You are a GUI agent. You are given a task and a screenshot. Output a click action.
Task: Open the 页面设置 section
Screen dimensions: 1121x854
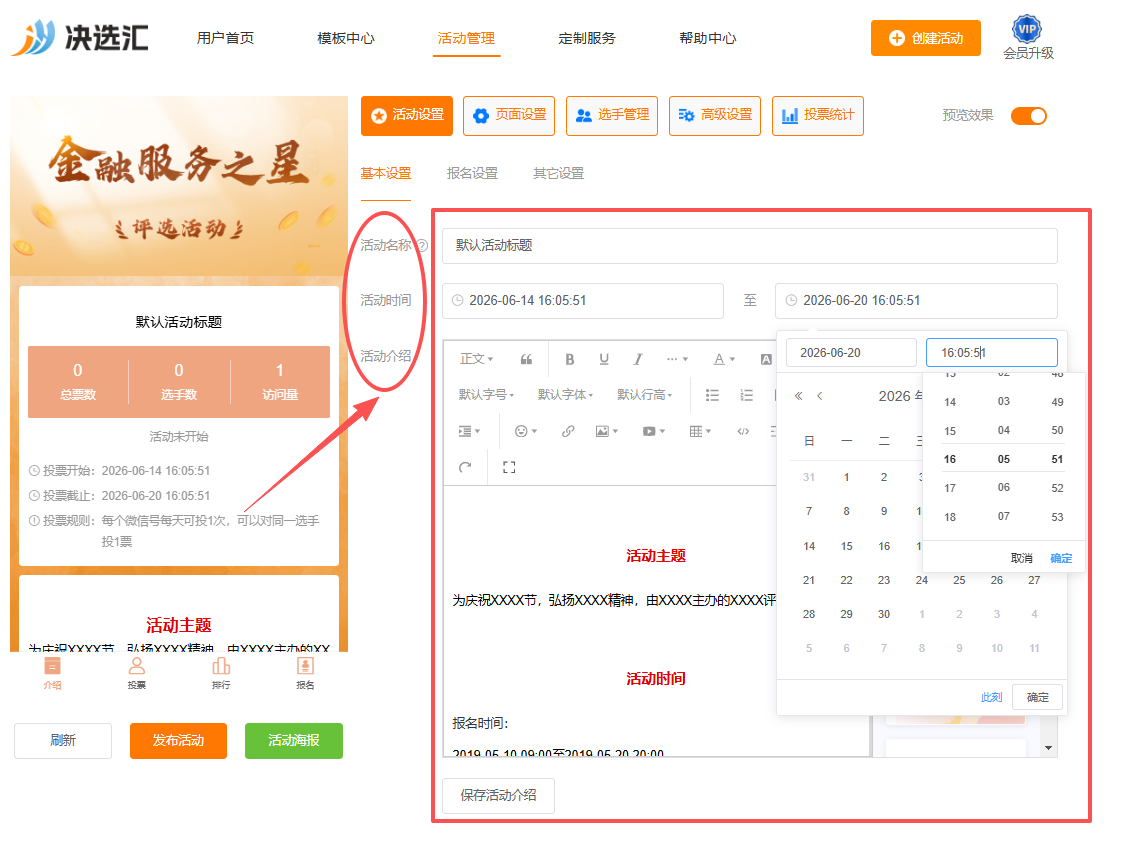point(509,115)
